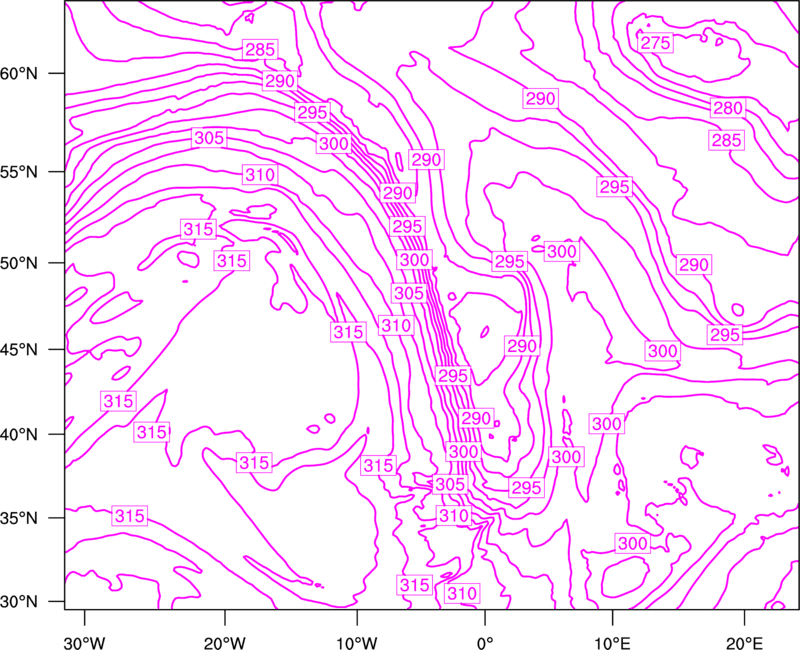Image resolution: width=800 pixels, height=650 pixels.
Task: Click the 305 label above the 310 near 55°N
Action: point(209,138)
